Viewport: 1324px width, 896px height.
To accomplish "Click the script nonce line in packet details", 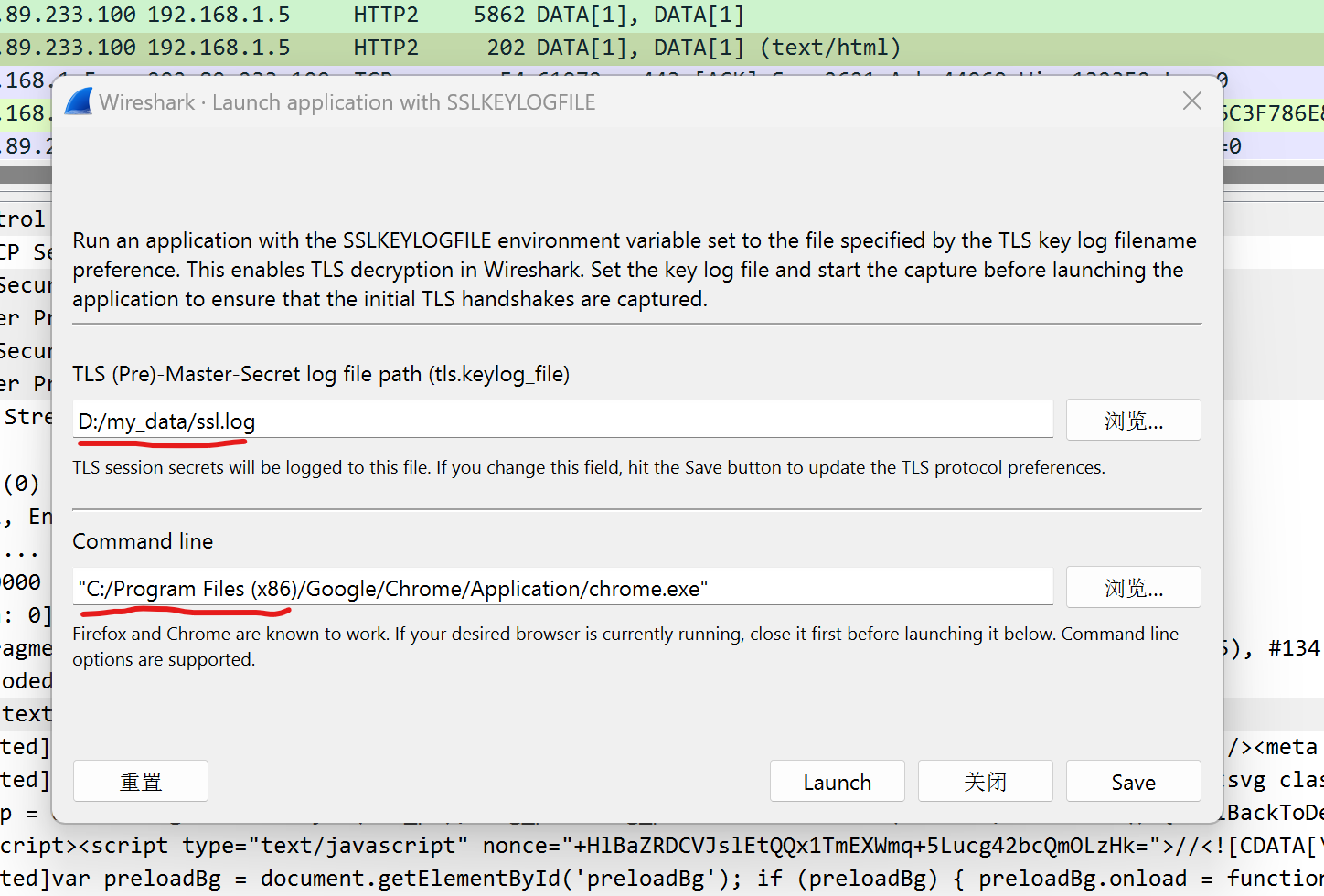I will click(x=662, y=846).
